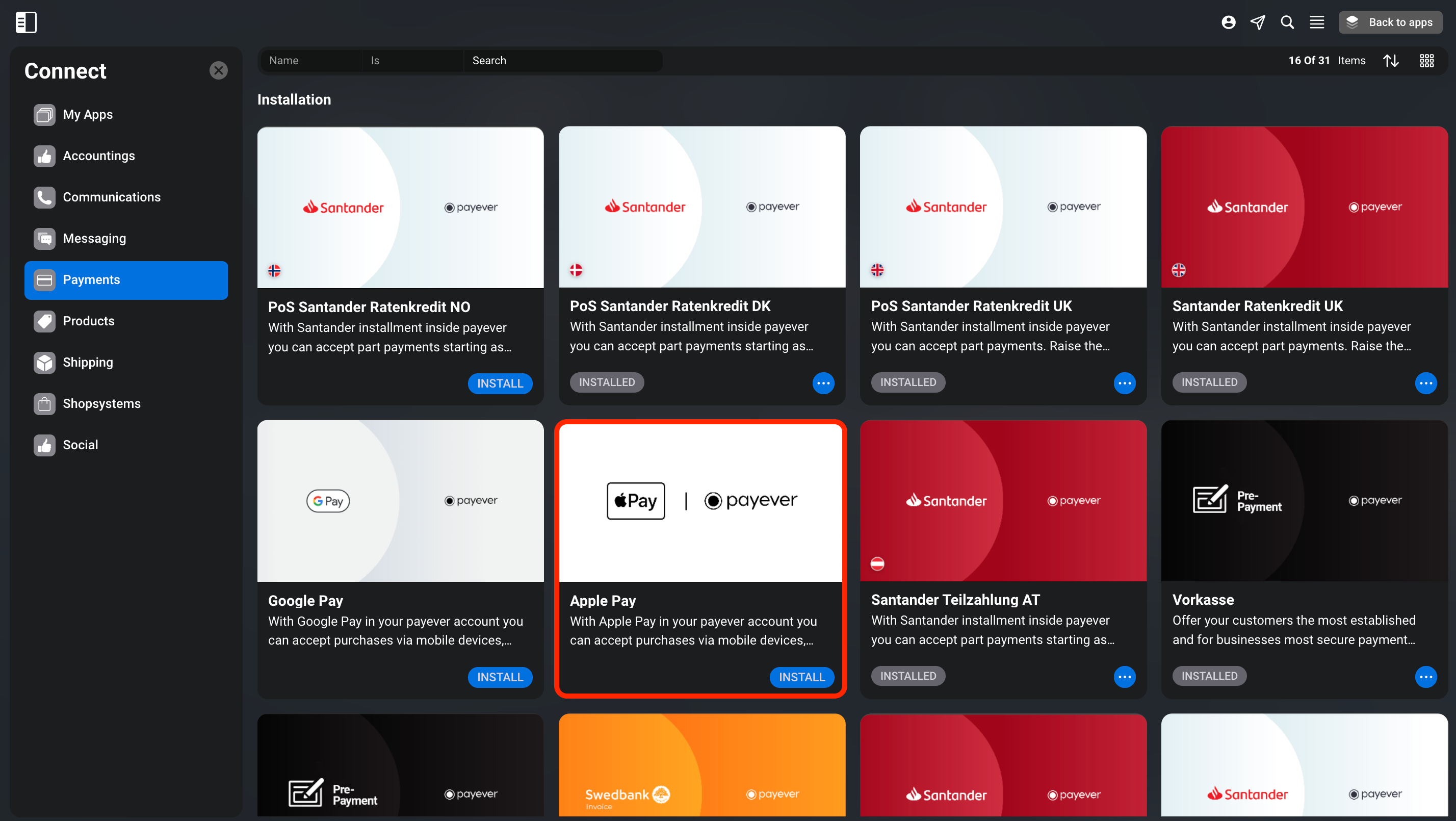Click the sort order arrows icon

tap(1391, 61)
